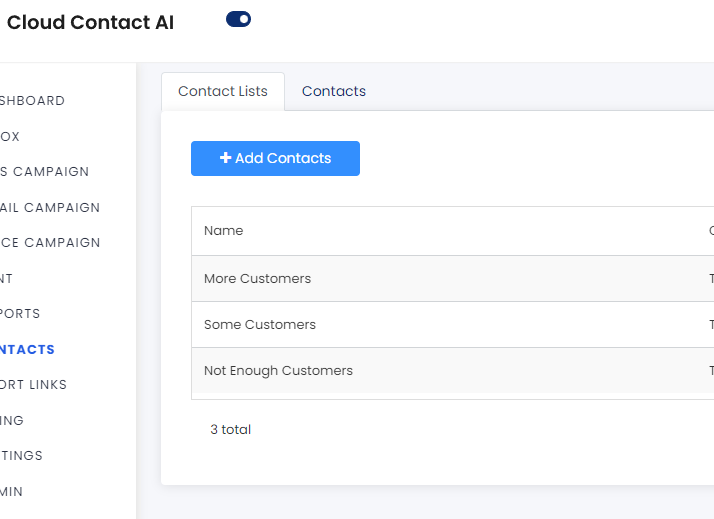The height and width of the screenshot is (519, 714).
Task: Click the Add Contacts button
Action: tap(275, 158)
